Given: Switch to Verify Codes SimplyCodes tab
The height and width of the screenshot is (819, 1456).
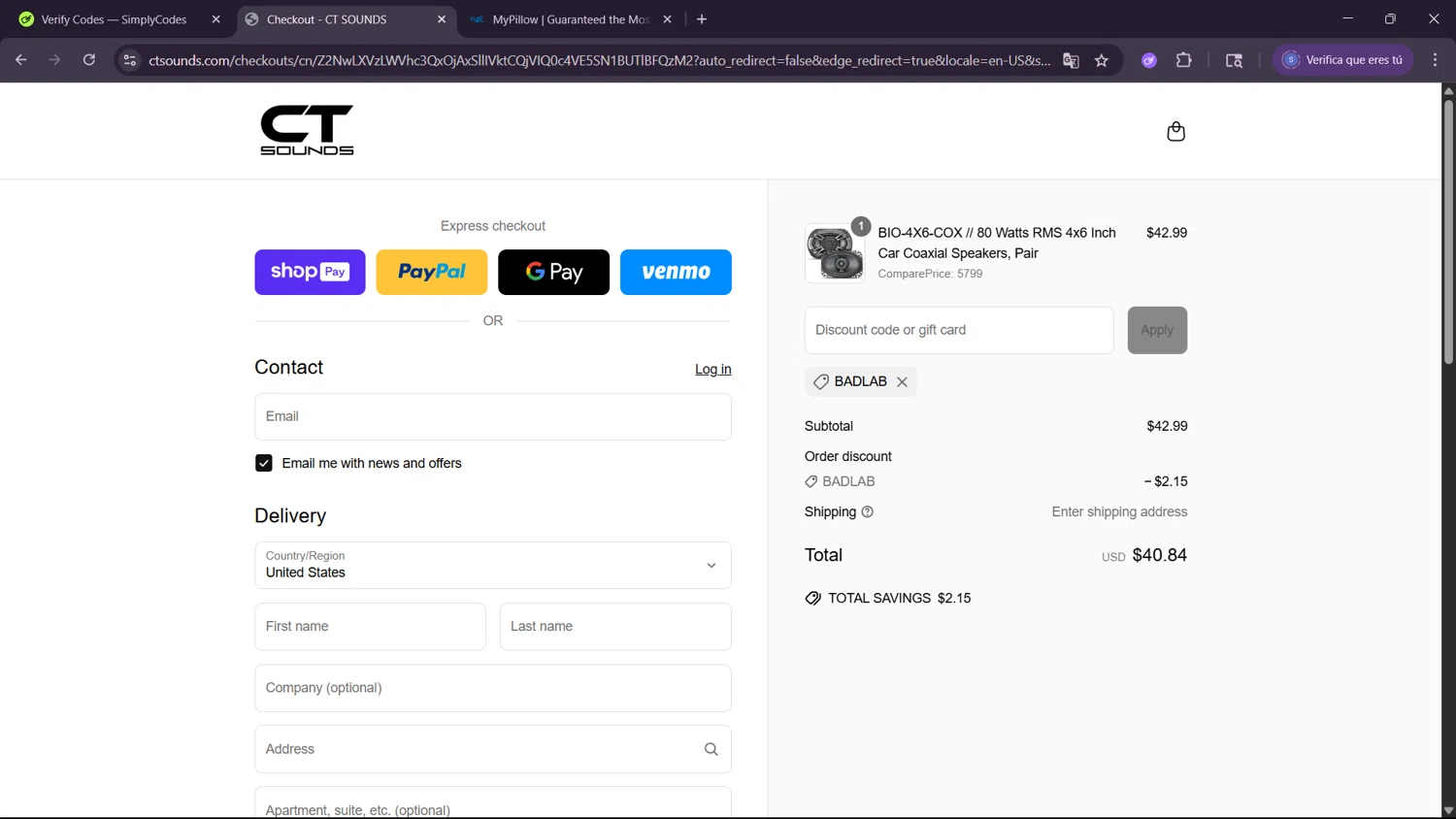Looking at the screenshot, I should click(114, 19).
